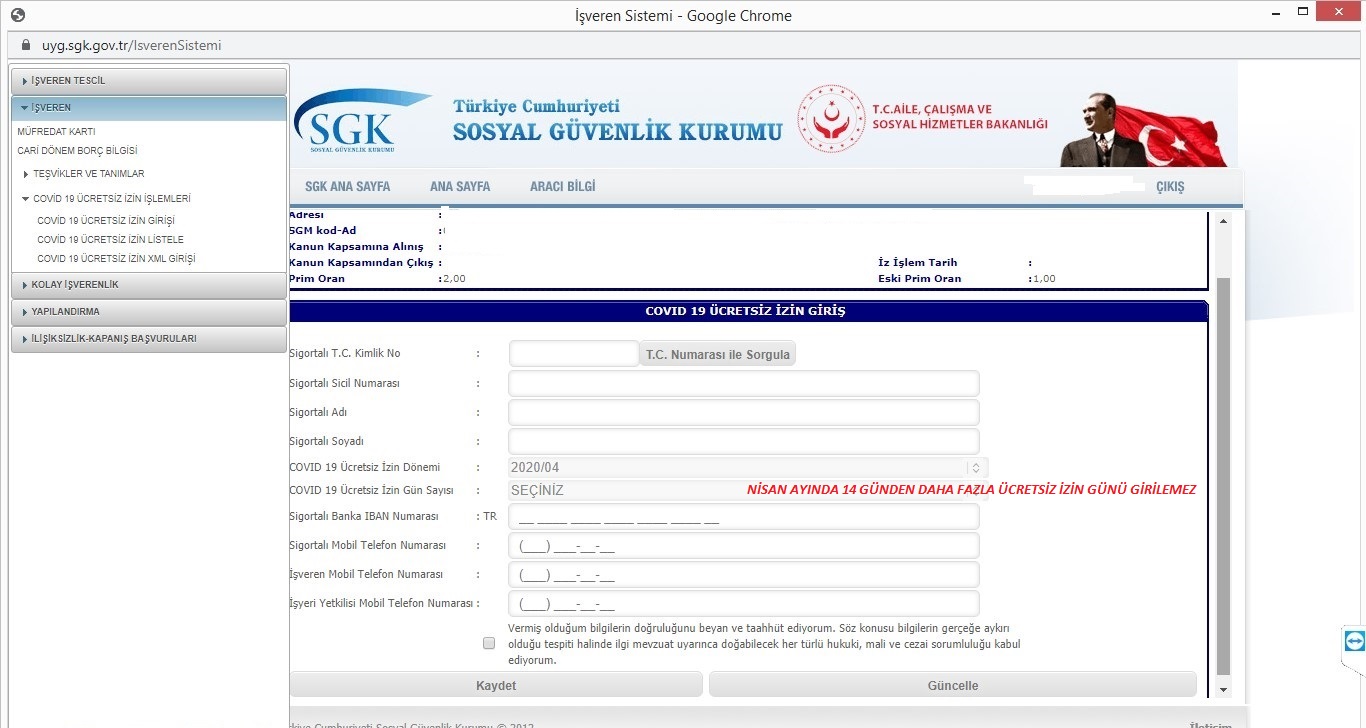This screenshot has width=1366, height=728.
Task: Expand the İşveren Tescil section
Action: pos(149,80)
